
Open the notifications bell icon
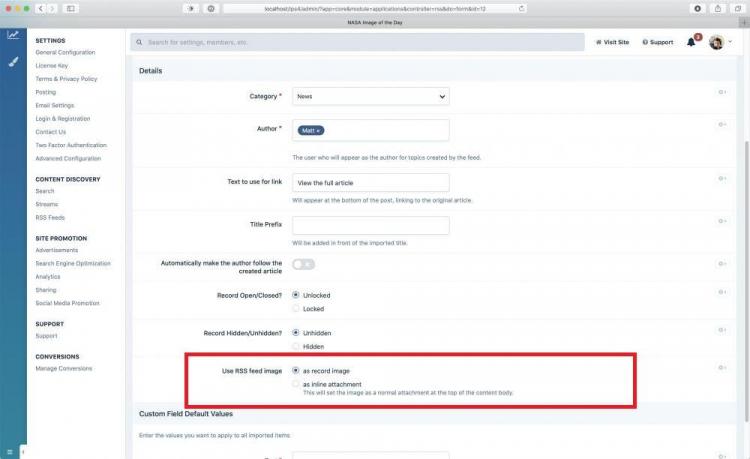pos(691,42)
